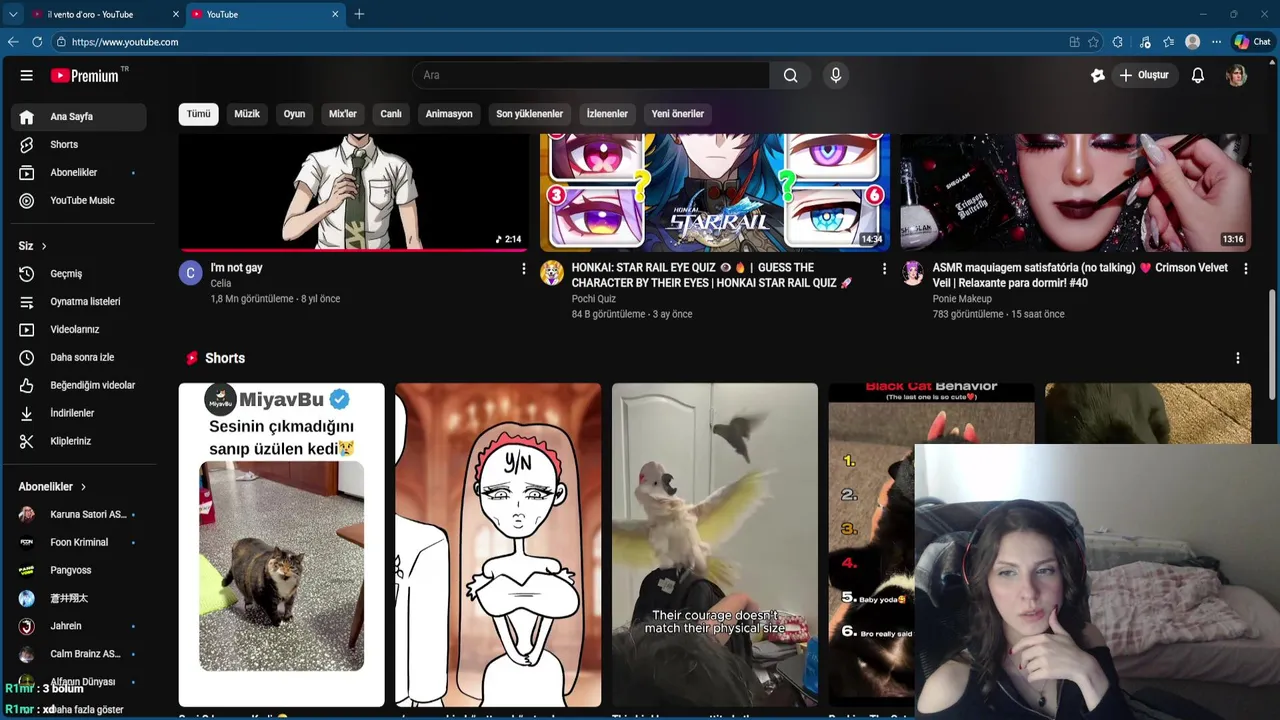Open Geçmiş history
Viewport: 1280px width, 720px height.
point(79,273)
